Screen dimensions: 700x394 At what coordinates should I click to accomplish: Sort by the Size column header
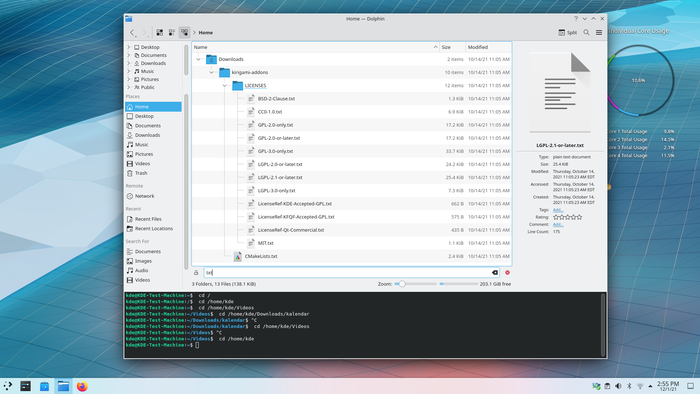coord(452,47)
